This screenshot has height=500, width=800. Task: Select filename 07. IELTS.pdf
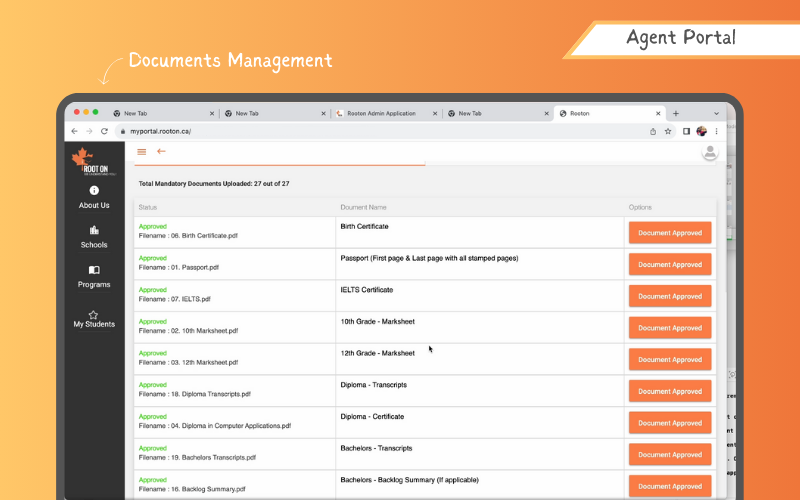pyautogui.click(x=174, y=299)
